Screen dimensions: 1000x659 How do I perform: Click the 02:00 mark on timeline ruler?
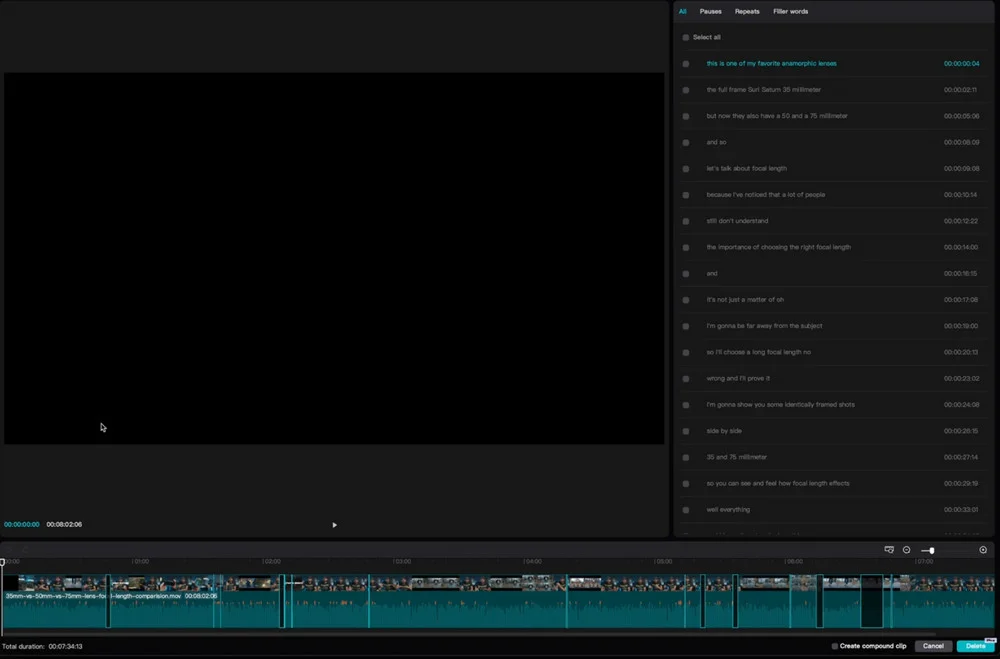[272, 561]
